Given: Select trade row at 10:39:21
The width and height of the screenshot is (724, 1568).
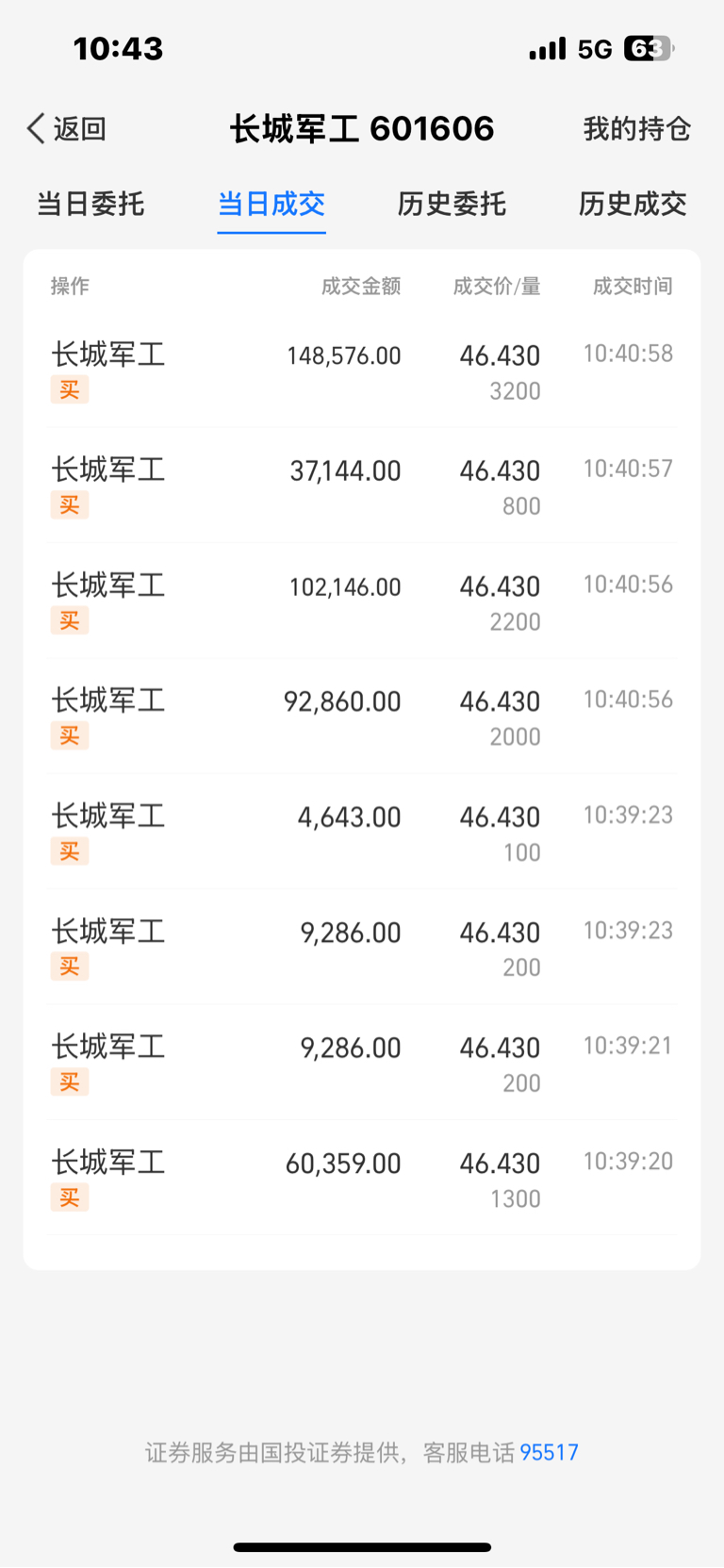Looking at the screenshot, I should [x=362, y=1063].
